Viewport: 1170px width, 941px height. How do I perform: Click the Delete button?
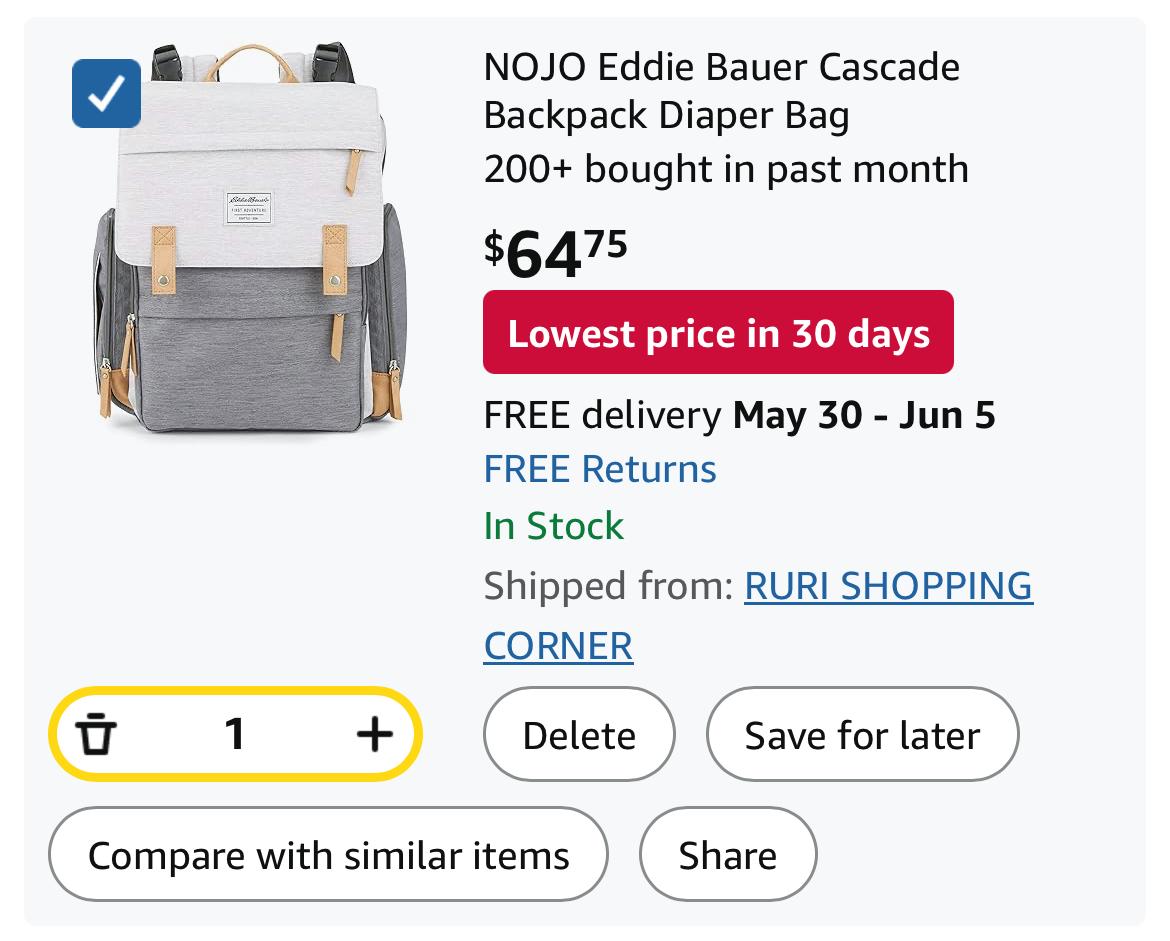coord(579,734)
